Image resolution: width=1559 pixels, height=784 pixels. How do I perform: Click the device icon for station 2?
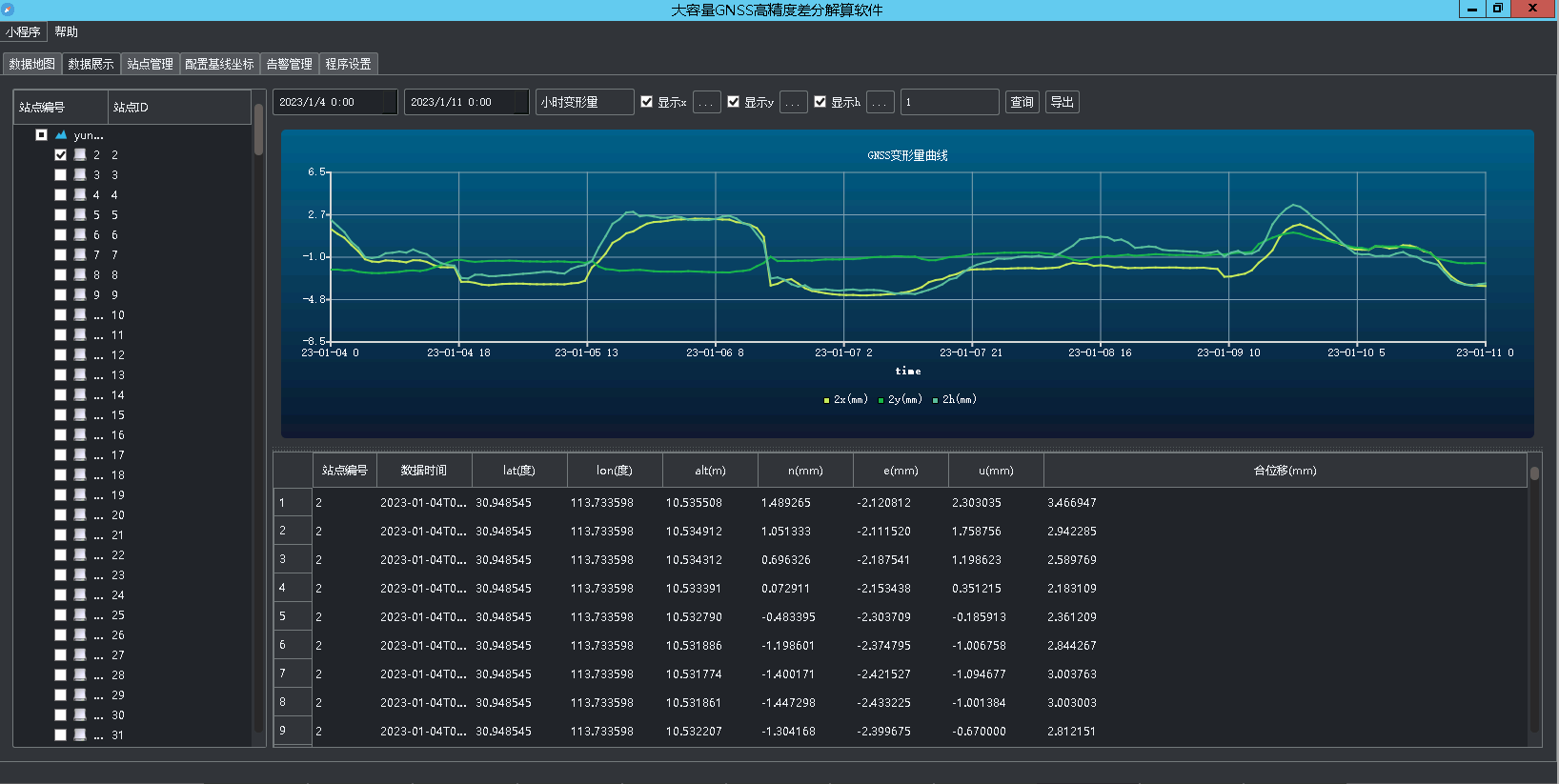coord(80,154)
